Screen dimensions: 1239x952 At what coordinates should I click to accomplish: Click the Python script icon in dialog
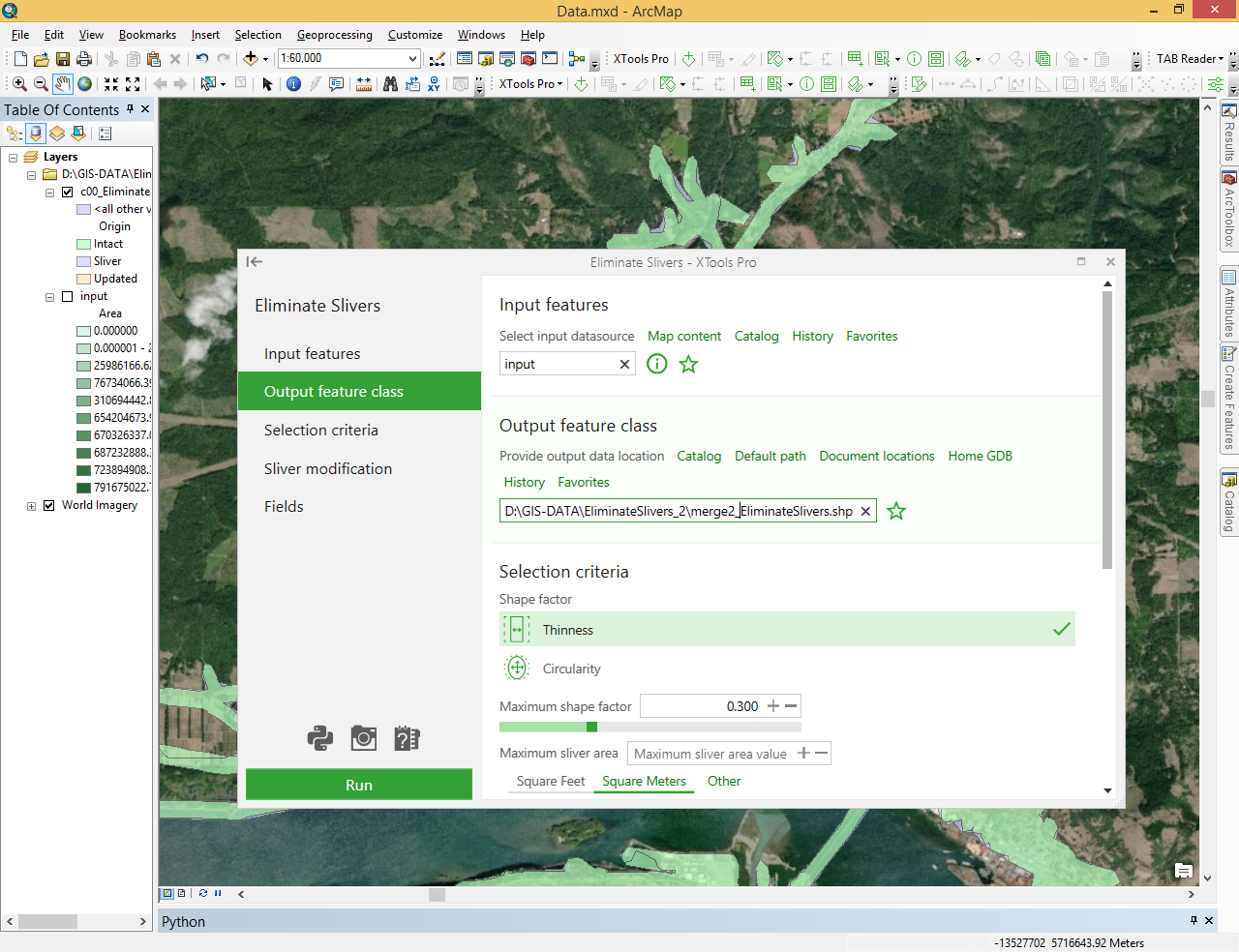320,738
